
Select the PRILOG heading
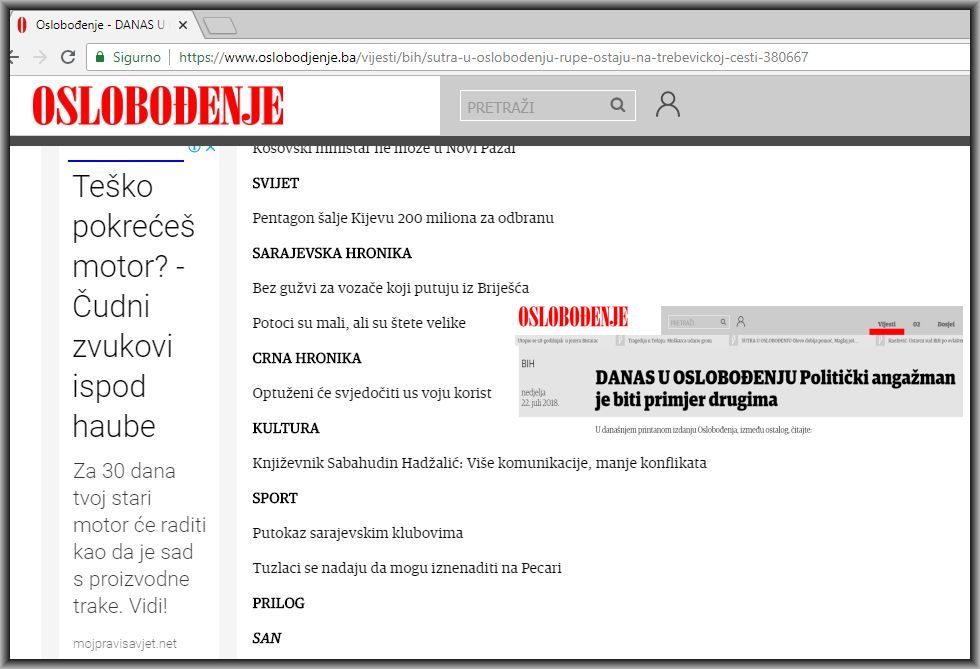point(279,603)
